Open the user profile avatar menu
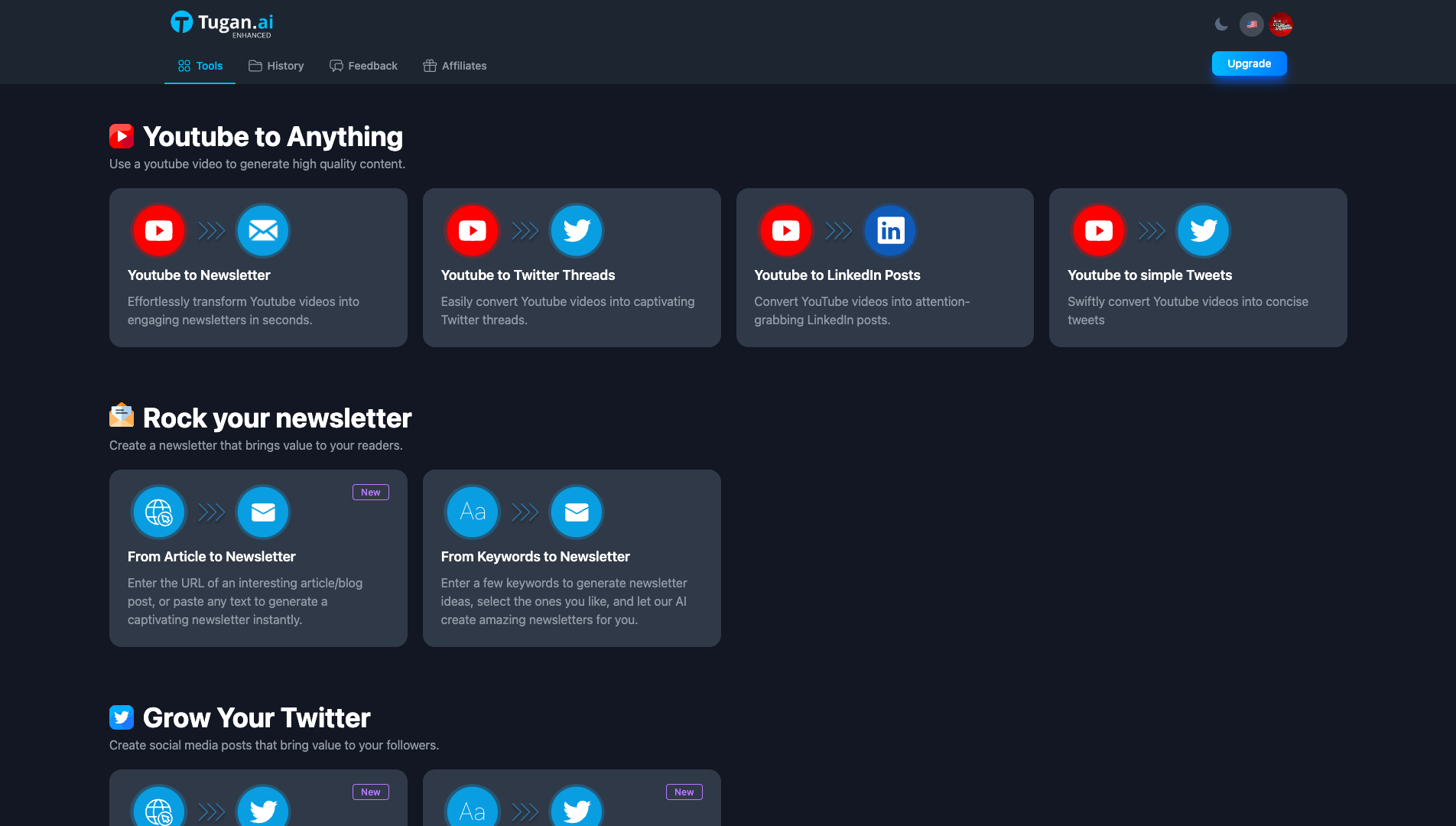The width and height of the screenshot is (1456, 826). pyautogui.click(x=1281, y=24)
